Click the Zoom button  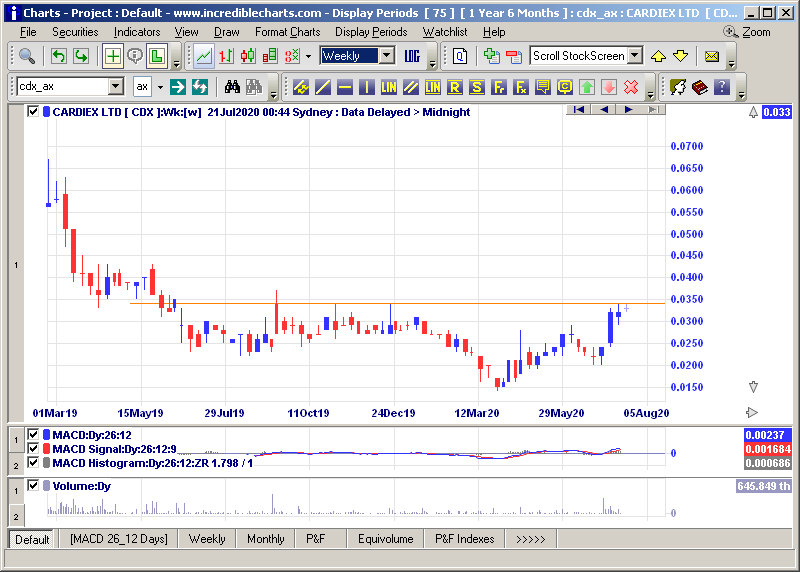(747, 32)
